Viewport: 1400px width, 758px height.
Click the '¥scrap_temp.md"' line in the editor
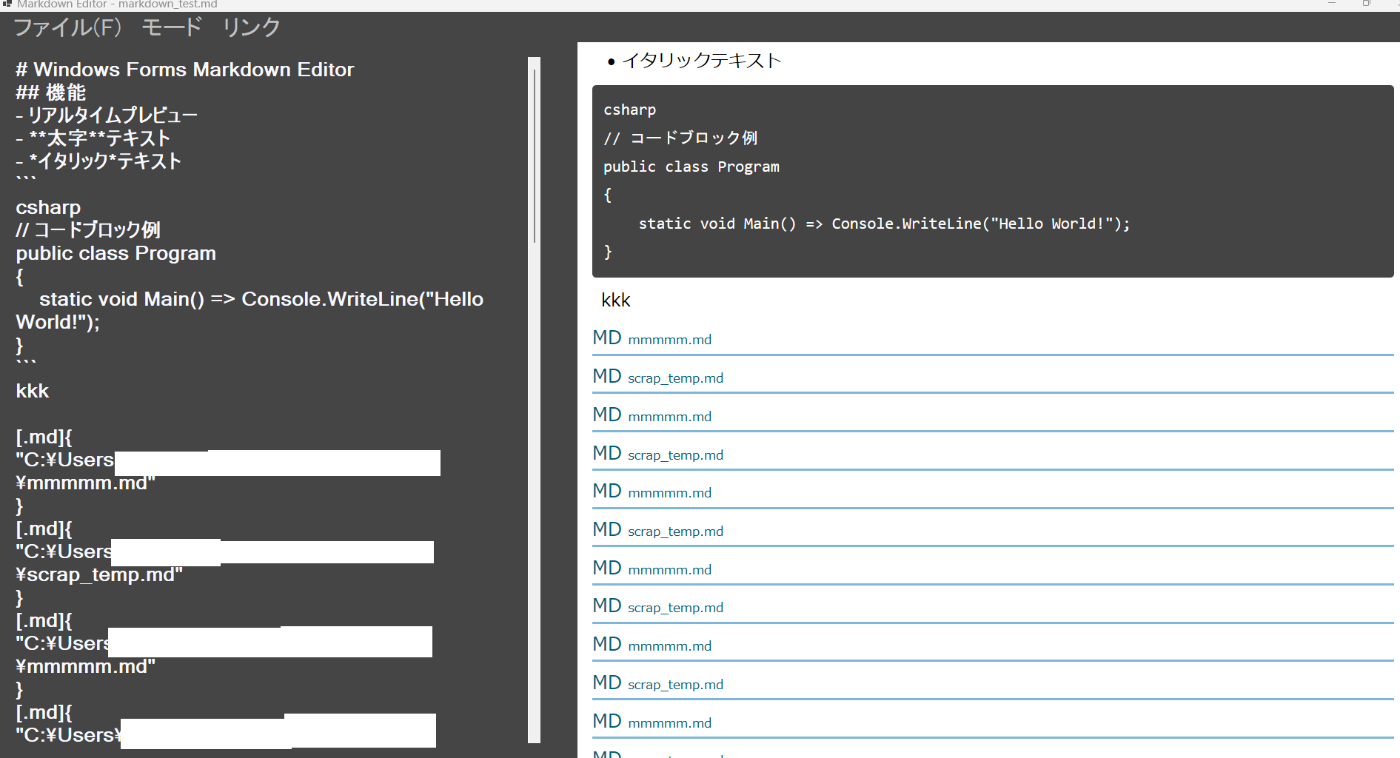(x=99, y=574)
